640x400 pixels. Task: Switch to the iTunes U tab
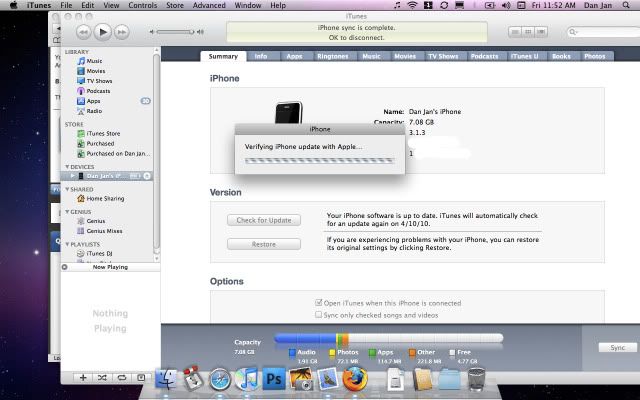point(525,56)
